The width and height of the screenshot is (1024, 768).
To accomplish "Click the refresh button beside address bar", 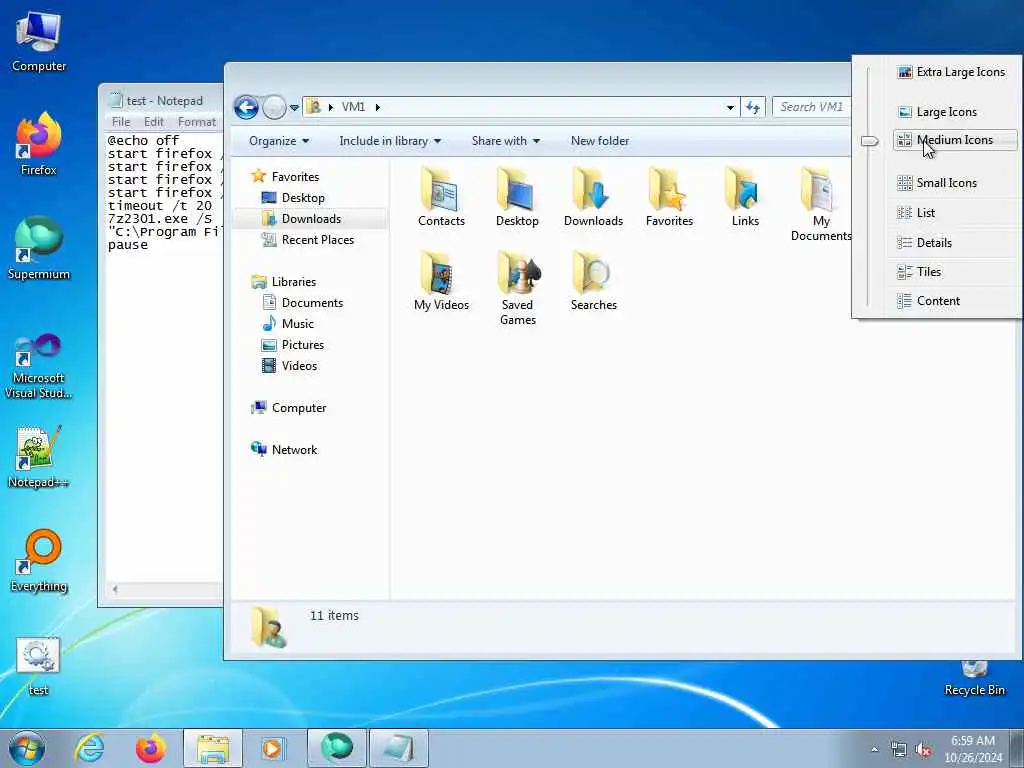I will (753, 107).
